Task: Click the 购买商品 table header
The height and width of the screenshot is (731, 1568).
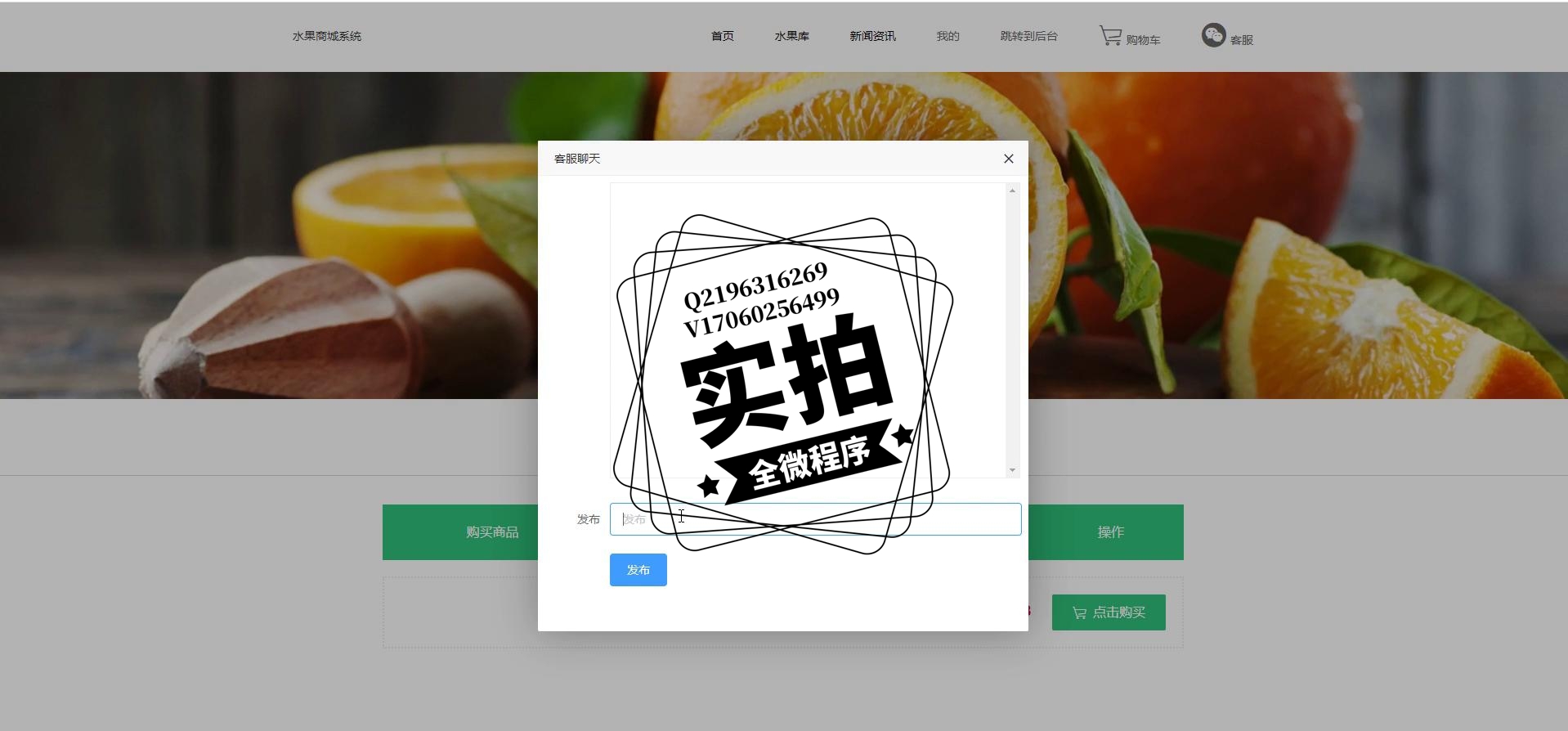Action: point(492,532)
